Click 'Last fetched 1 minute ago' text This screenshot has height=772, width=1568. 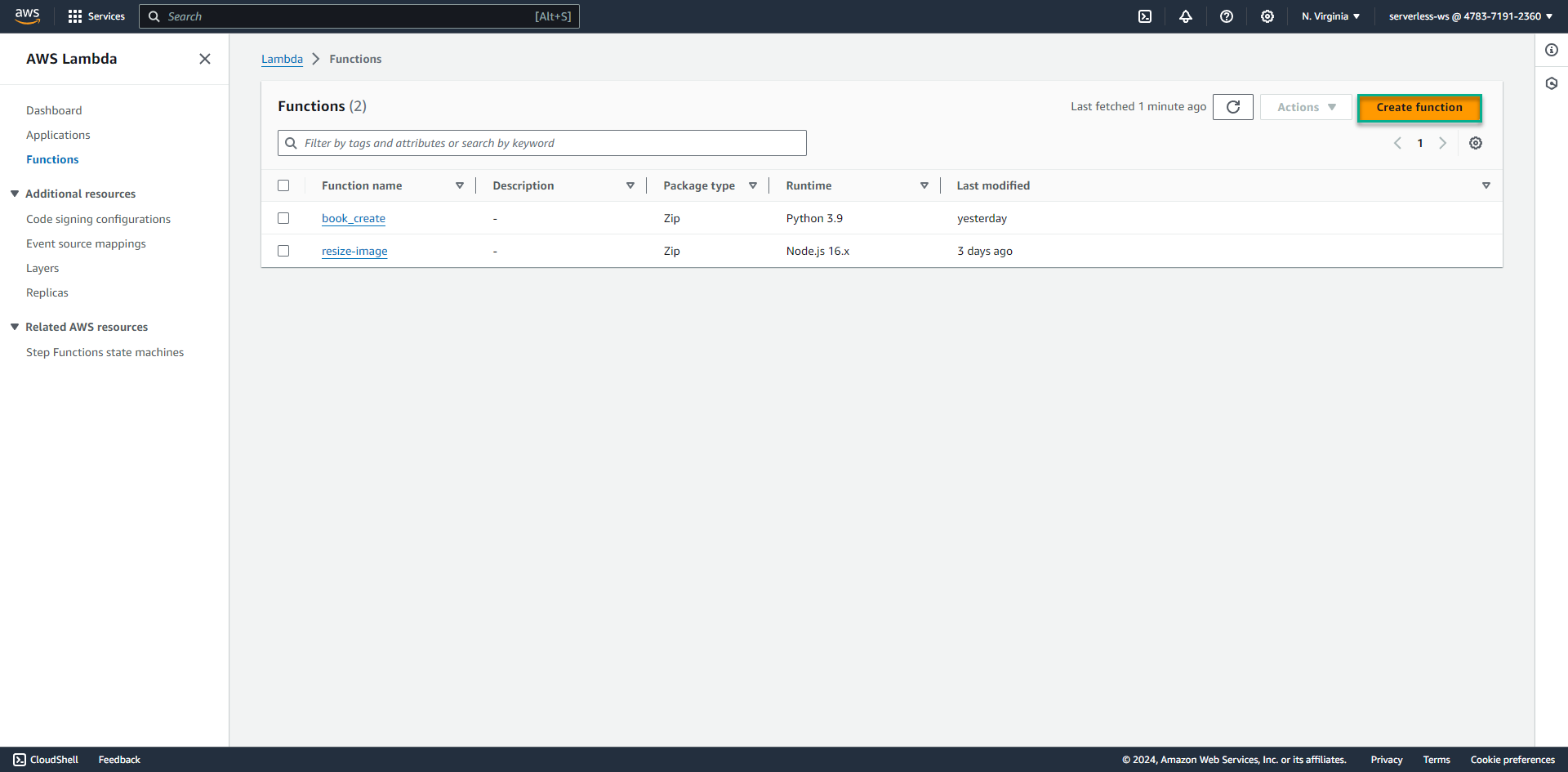1138,106
